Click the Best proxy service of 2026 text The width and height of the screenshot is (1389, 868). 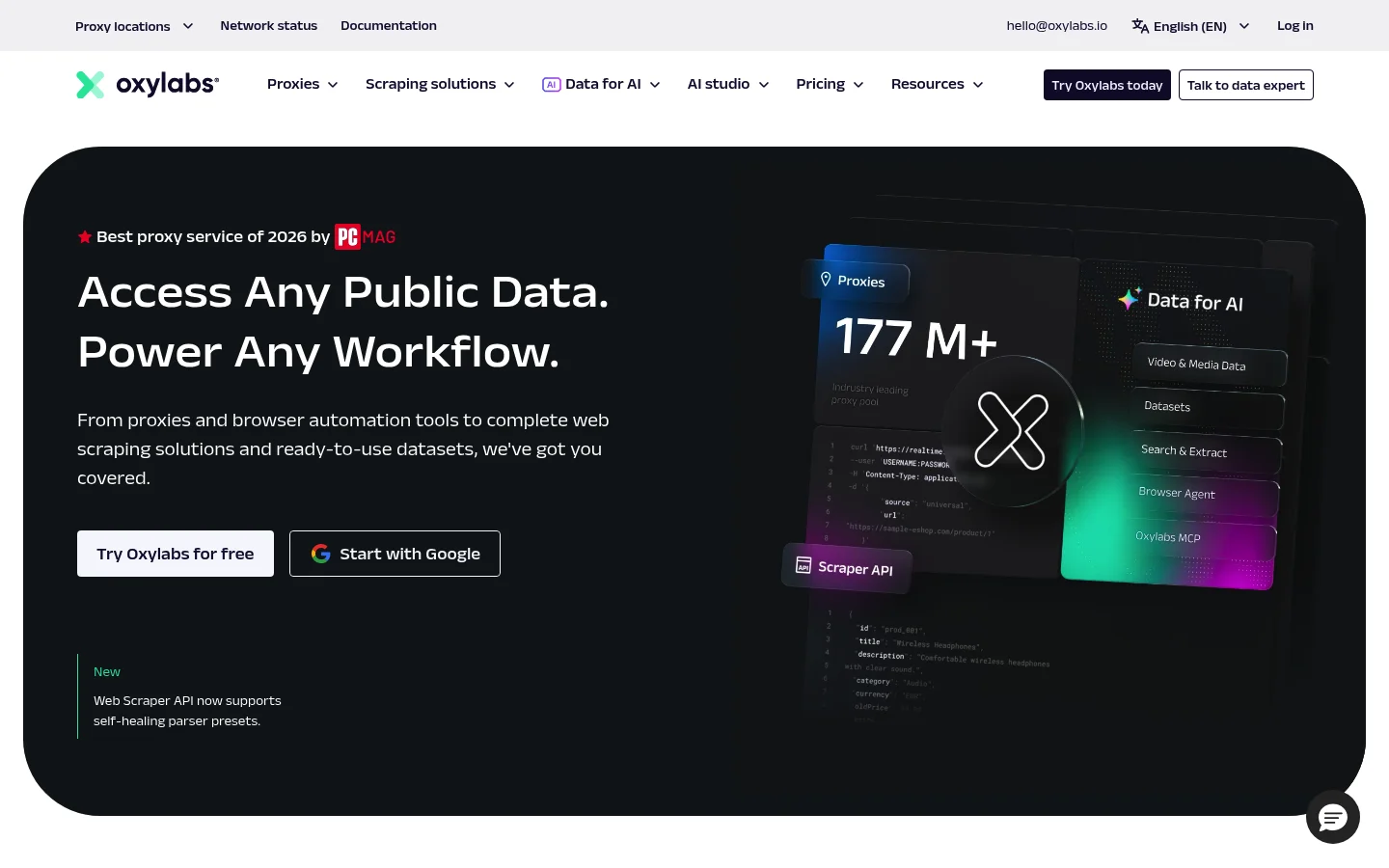coord(213,237)
